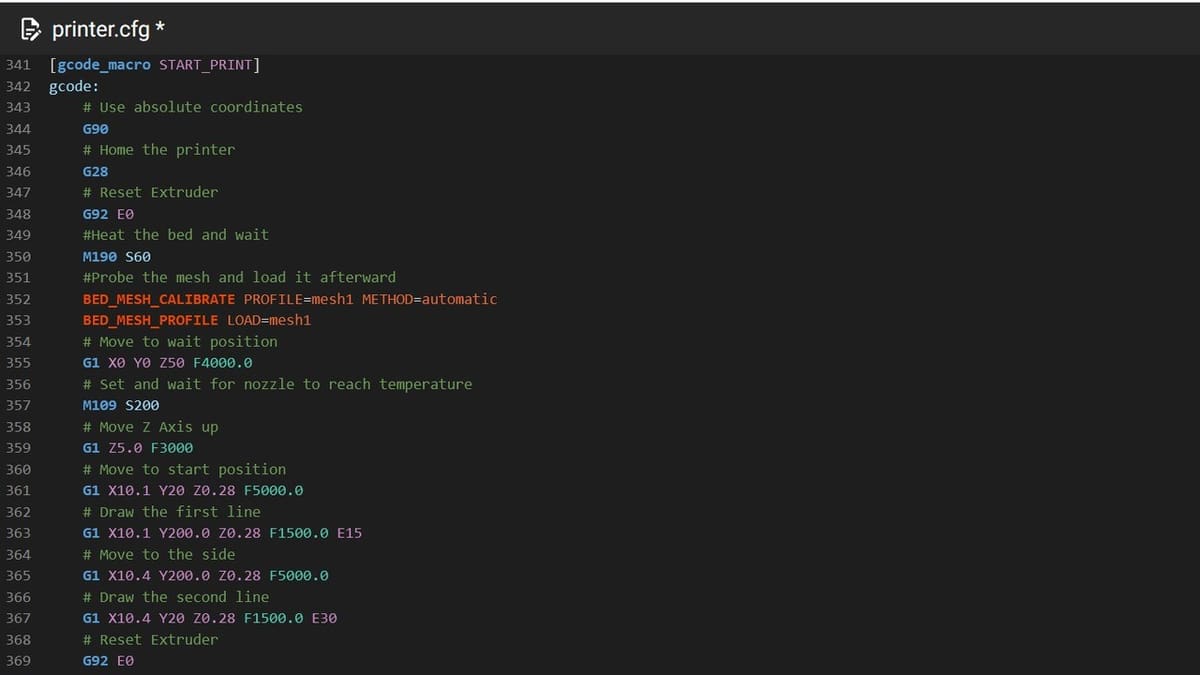Place cursor on the G90 command

96,129
